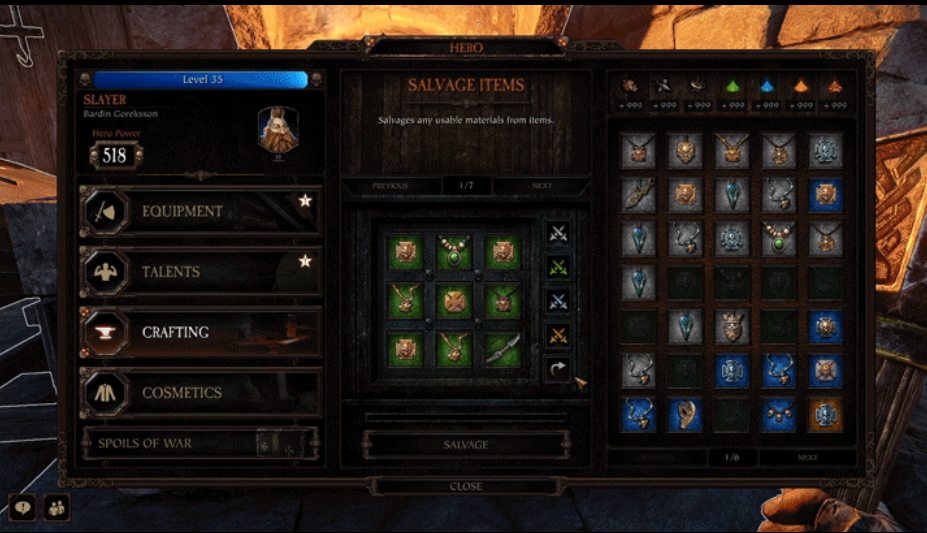This screenshot has width=927, height=533.
Task: Open the Equipment menu
Action: (x=200, y=211)
